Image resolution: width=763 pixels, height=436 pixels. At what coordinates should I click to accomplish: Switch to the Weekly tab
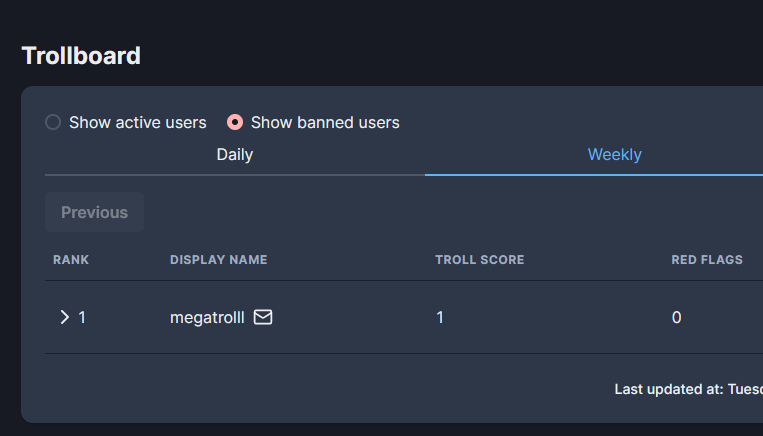tap(615, 155)
